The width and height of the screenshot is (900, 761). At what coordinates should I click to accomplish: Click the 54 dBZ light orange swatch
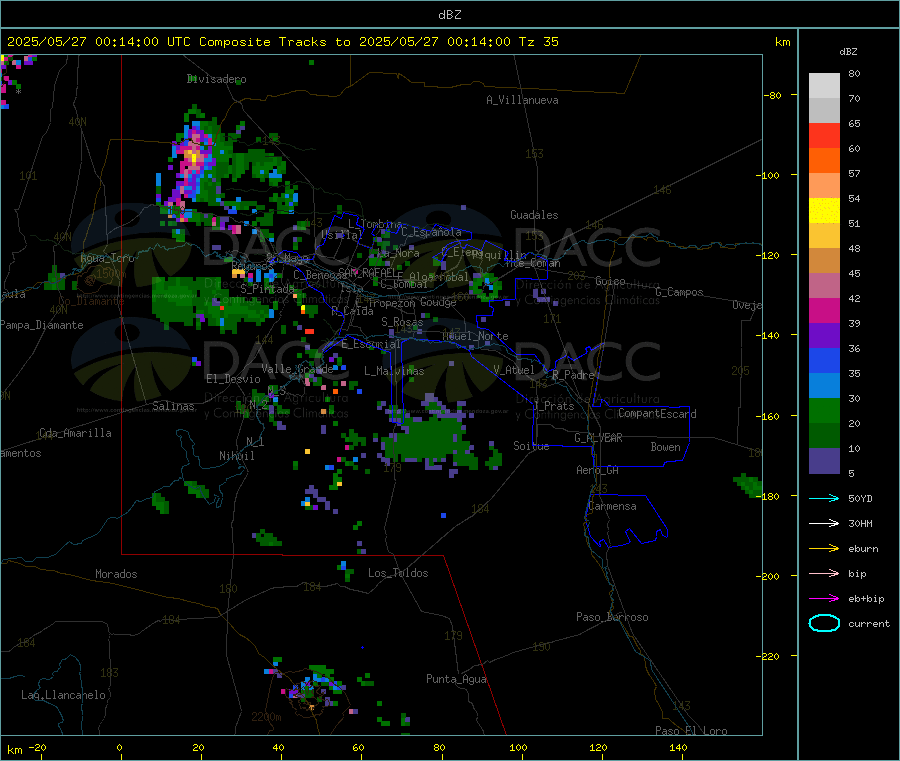coord(824,186)
